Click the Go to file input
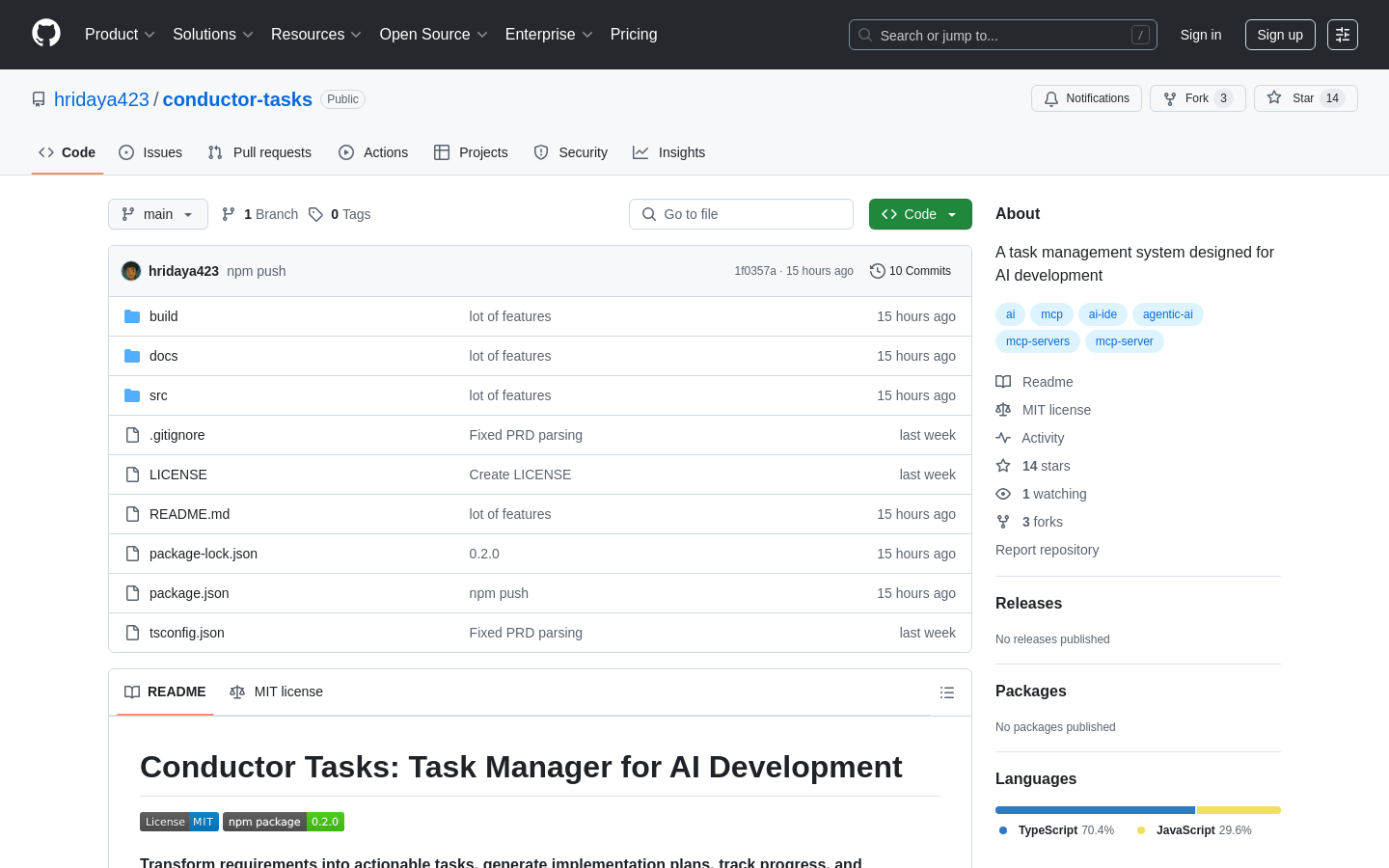The width and height of the screenshot is (1389, 868). pos(741,214)
